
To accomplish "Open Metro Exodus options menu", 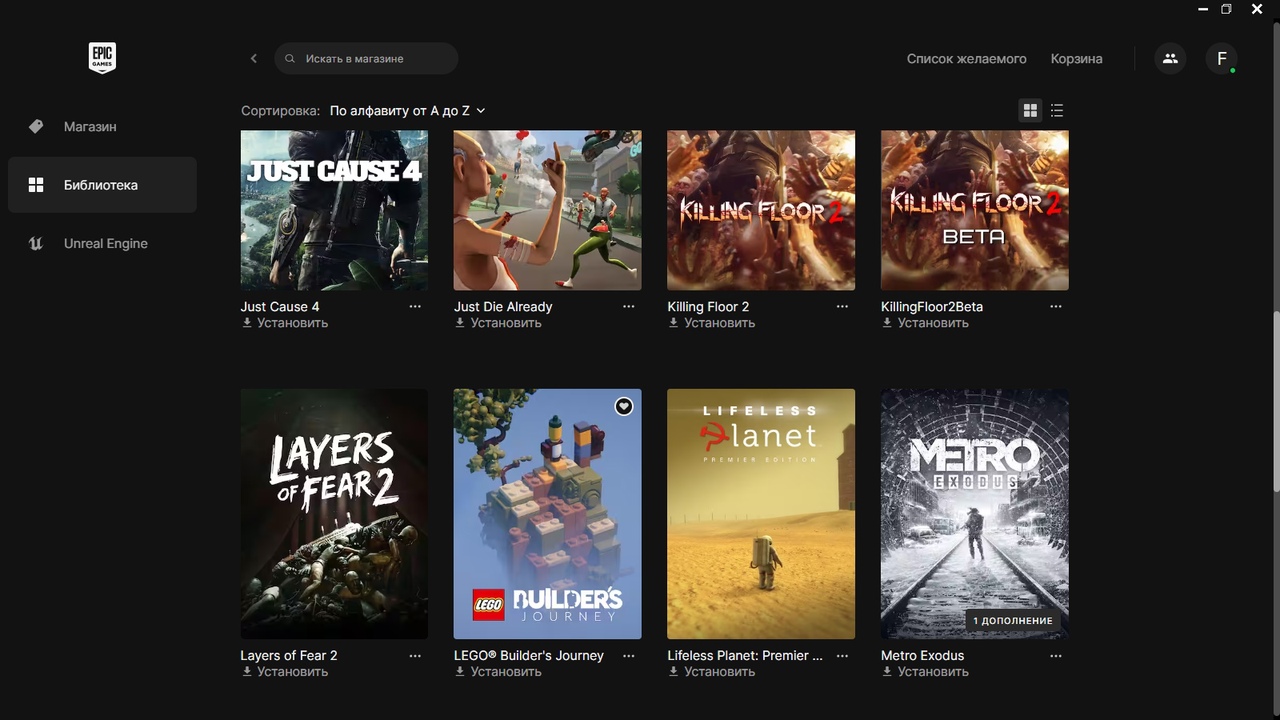I will pos(1056,656).
